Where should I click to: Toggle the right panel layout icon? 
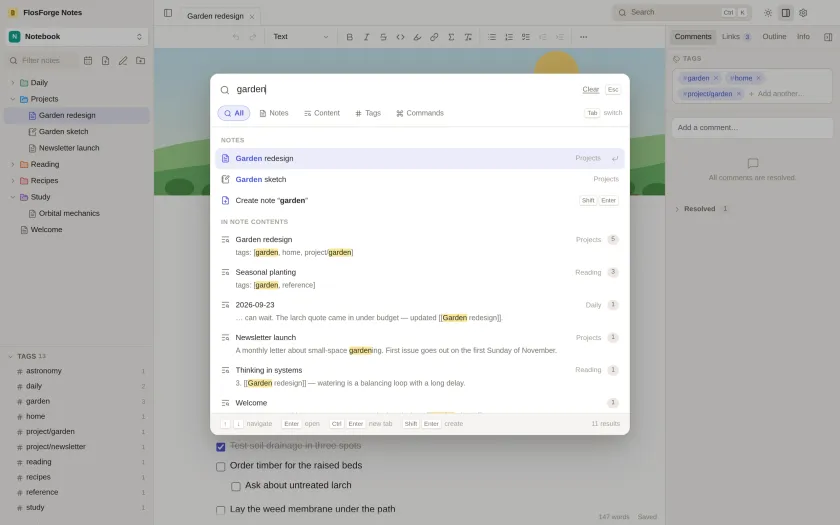pos(785,13)
